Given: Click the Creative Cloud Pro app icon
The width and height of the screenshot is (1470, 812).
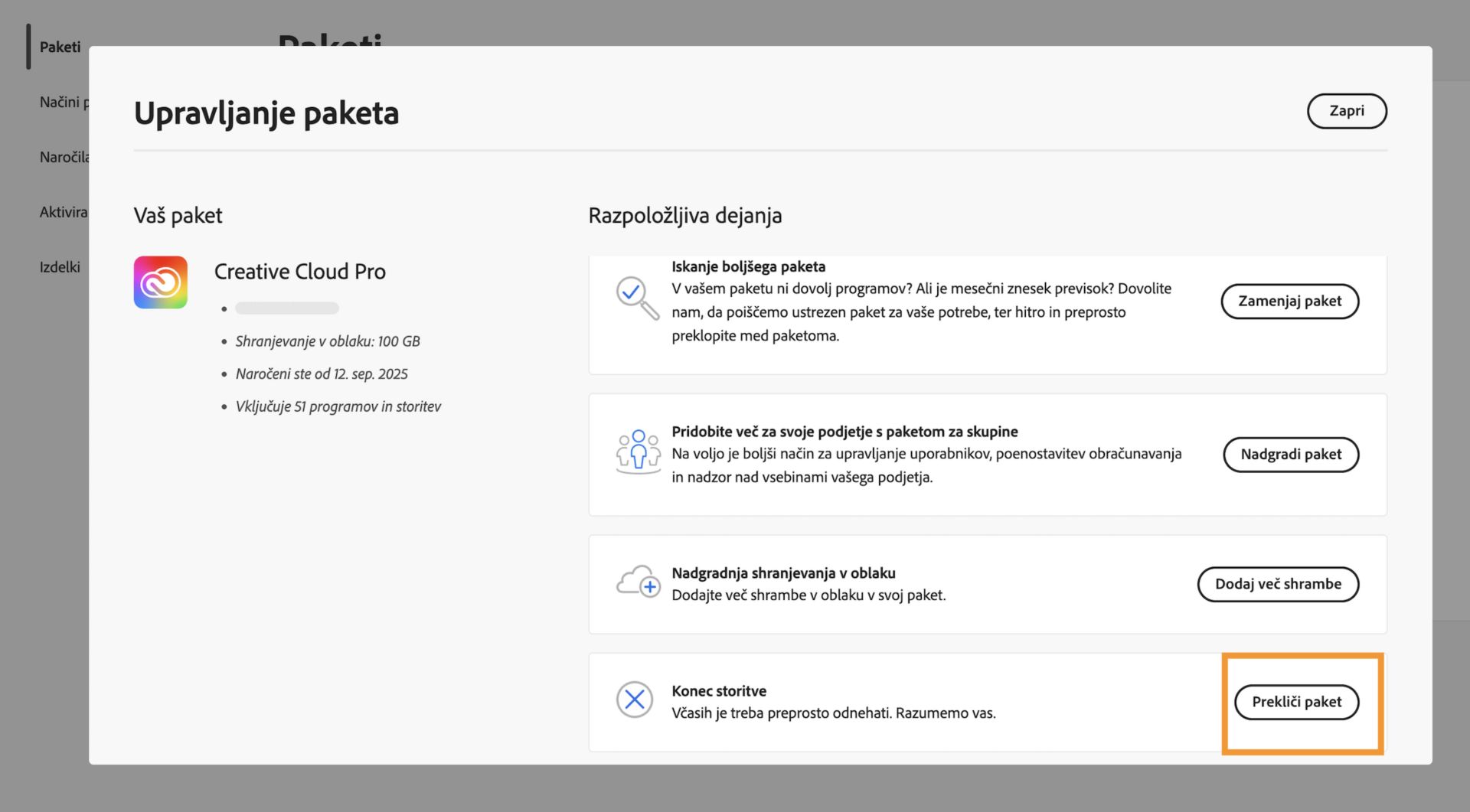Looking at the screenshot, I should (161, 282).
